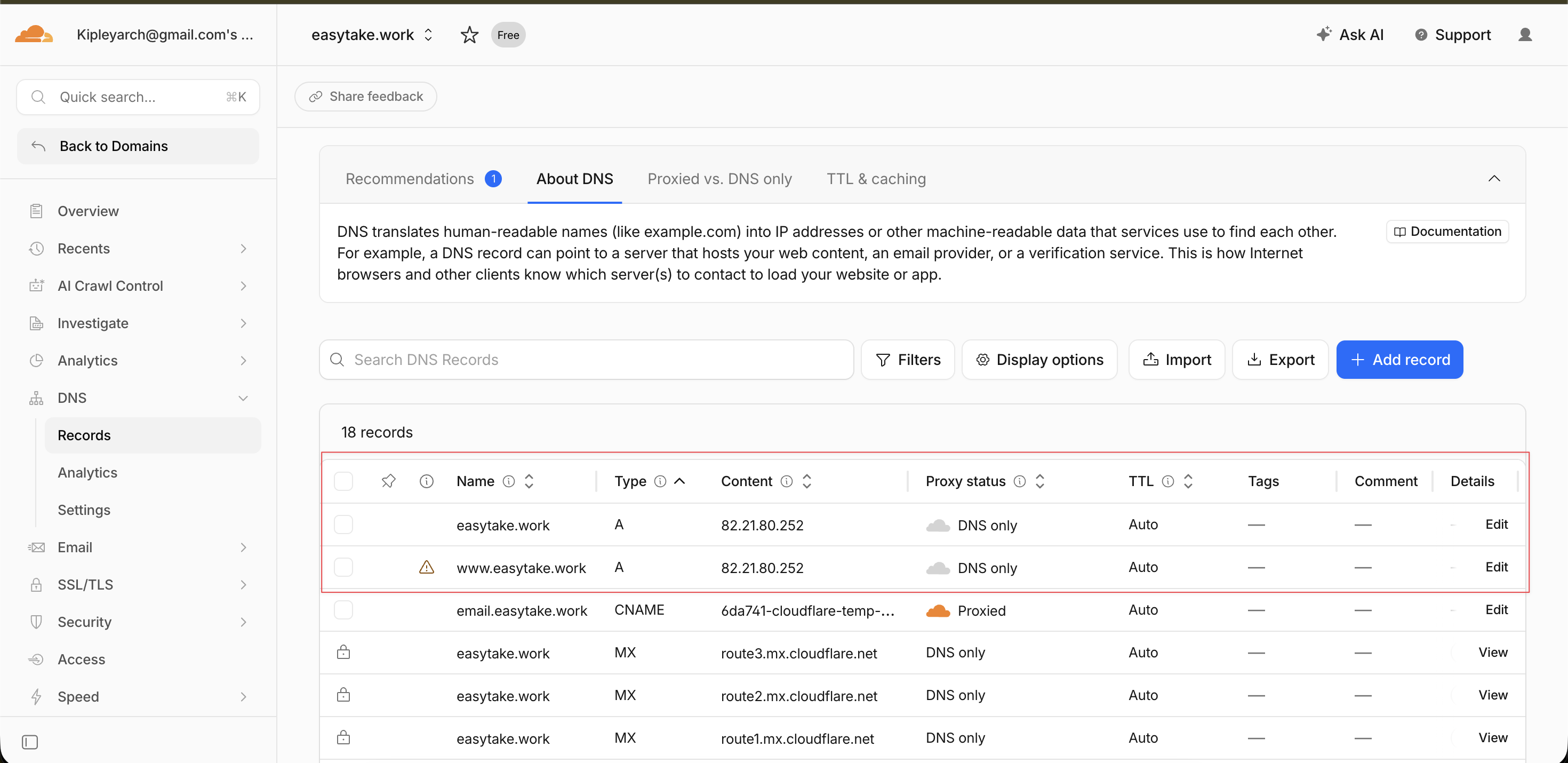Edit the www.easytake.work A record

(x=1496, y=567)
